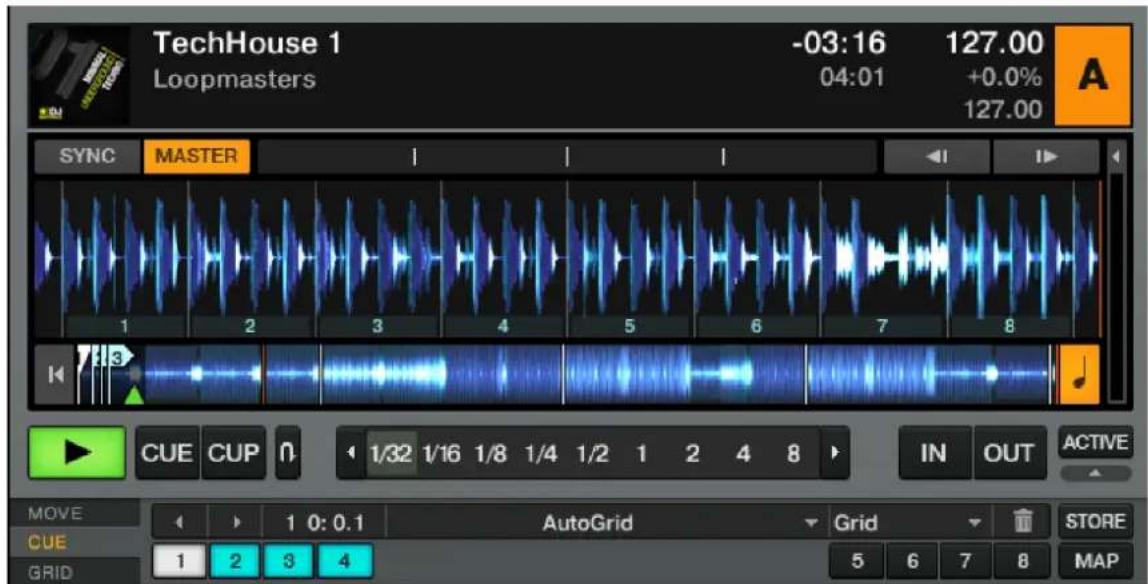Collapse advanced panel with arrow under ACTIVE

pos(1095,473)
